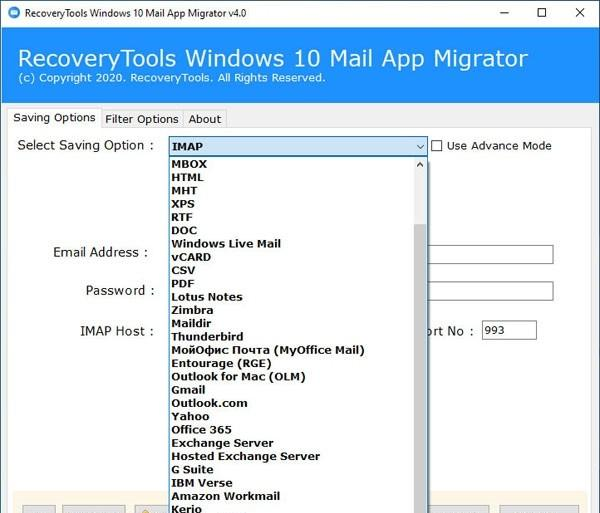Open the Saving Options tab
The width and height of the screenshot is (600, 513).
[54, 118]
